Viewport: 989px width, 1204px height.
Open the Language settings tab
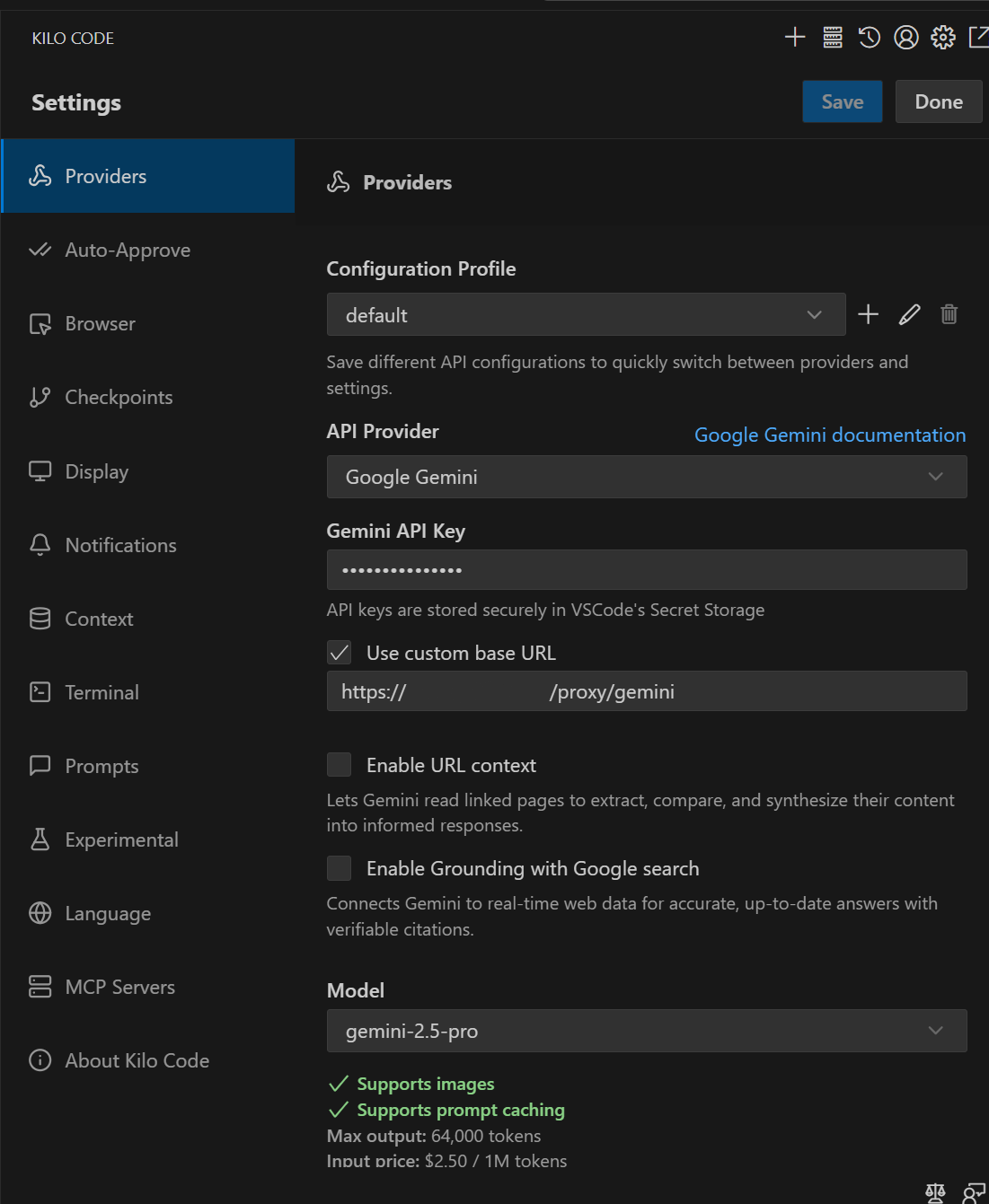(x=148, y=913)
